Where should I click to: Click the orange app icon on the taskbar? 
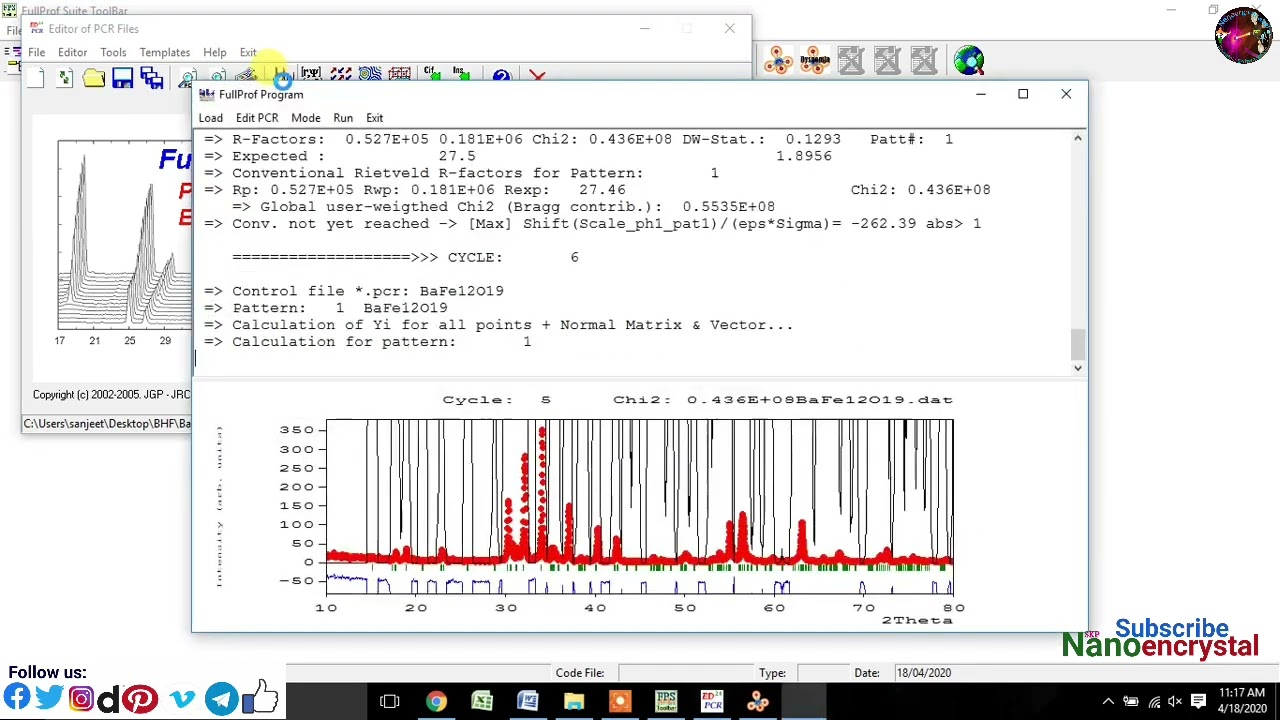620,701
